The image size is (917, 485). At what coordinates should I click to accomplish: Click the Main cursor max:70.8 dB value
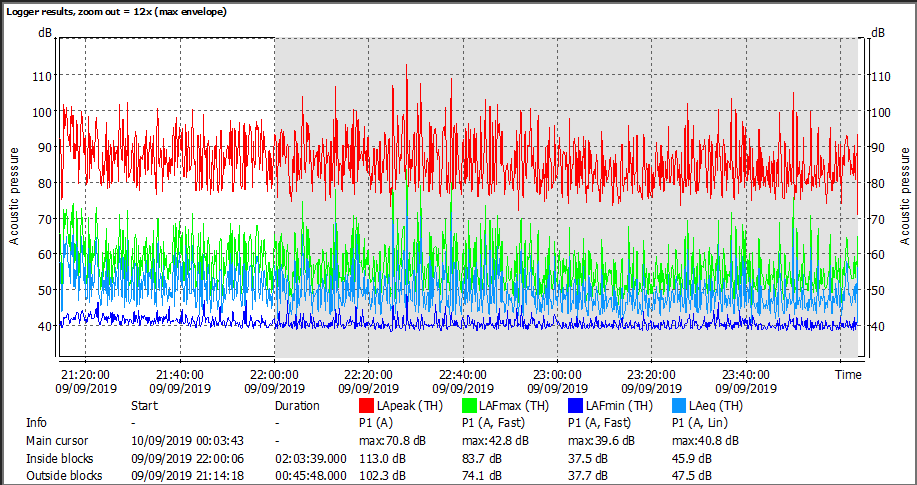[392, 440]
